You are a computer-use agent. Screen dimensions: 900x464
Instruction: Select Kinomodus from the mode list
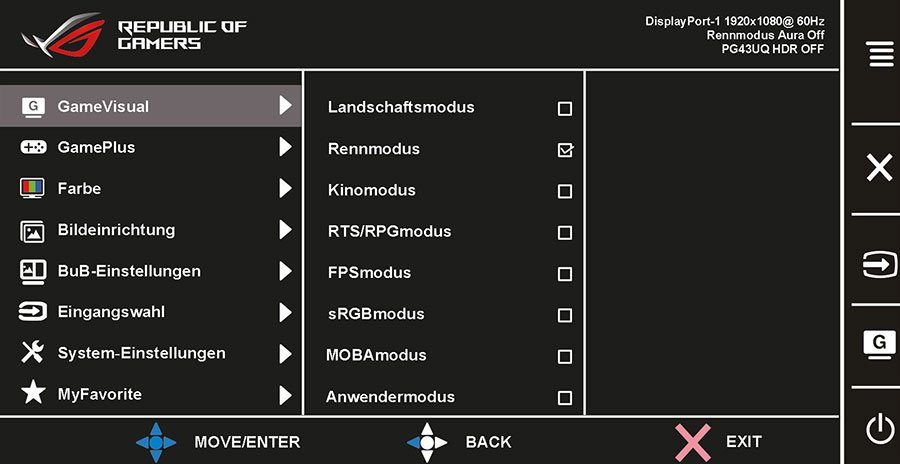[x=371, y=190]
